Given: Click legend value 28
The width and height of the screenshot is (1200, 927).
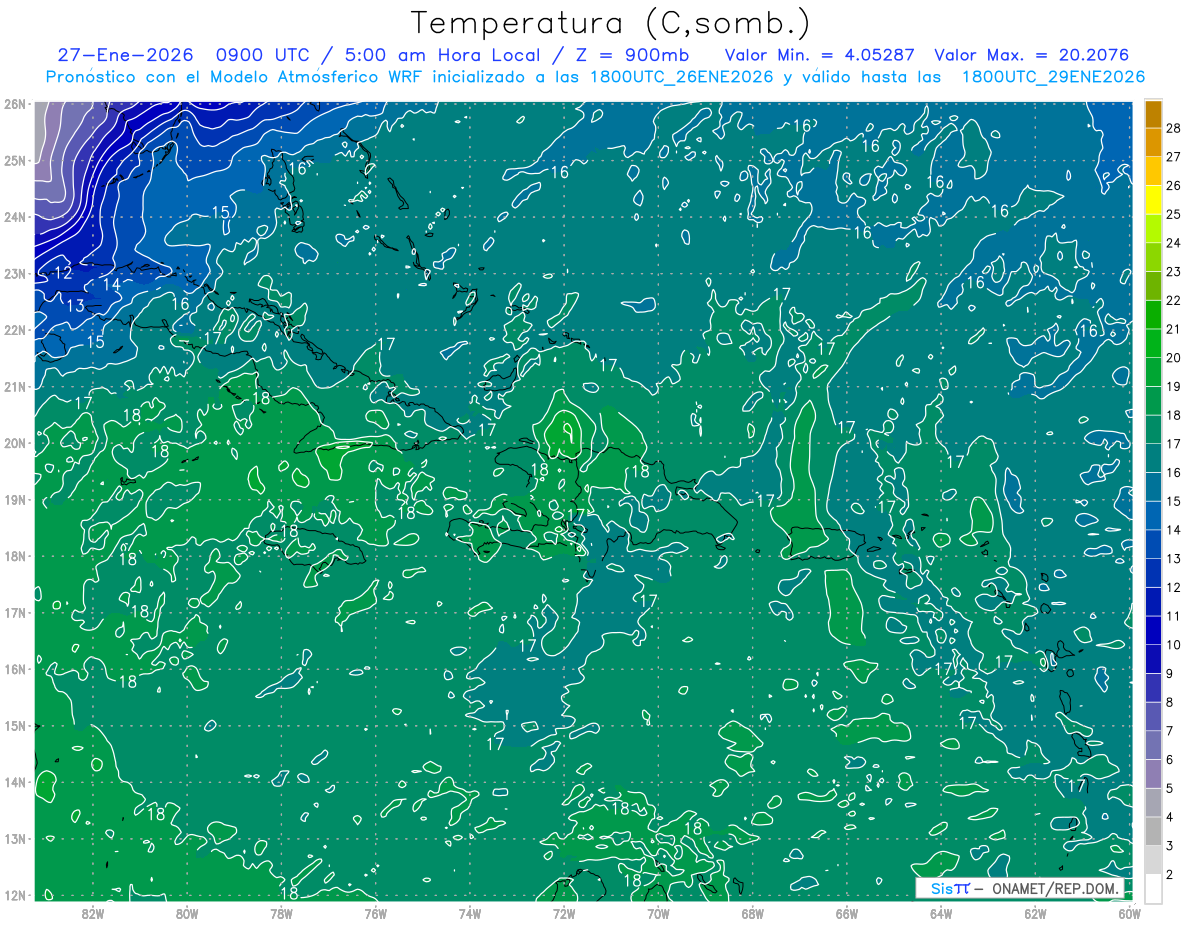Looking at the screenshot, I should tap(1174, 127).
